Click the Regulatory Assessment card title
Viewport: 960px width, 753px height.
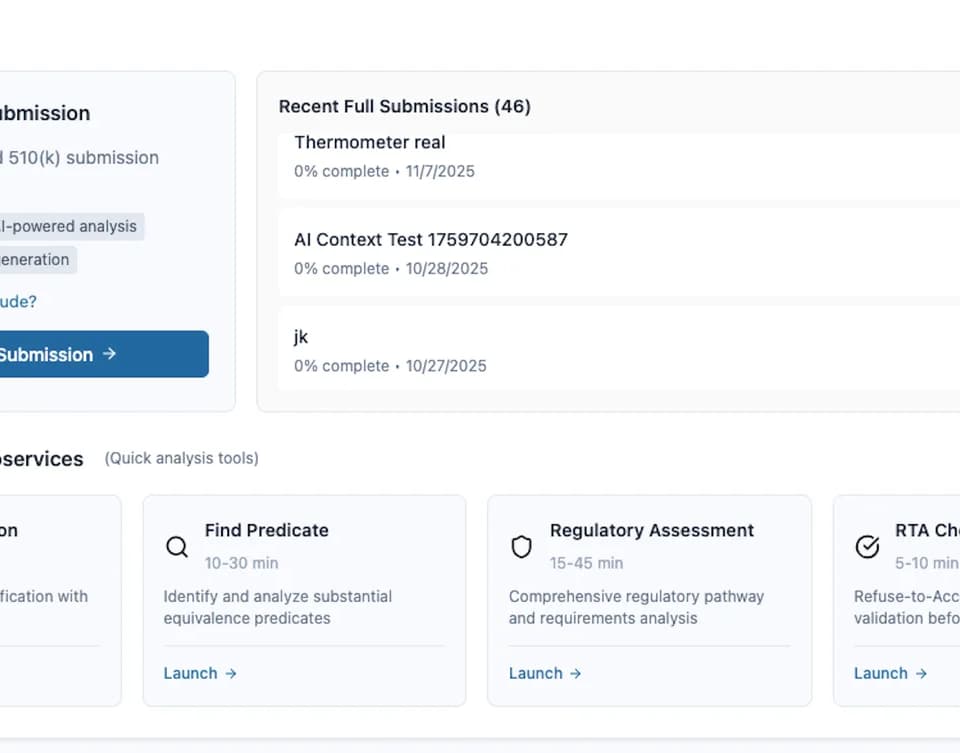[651, 530]
